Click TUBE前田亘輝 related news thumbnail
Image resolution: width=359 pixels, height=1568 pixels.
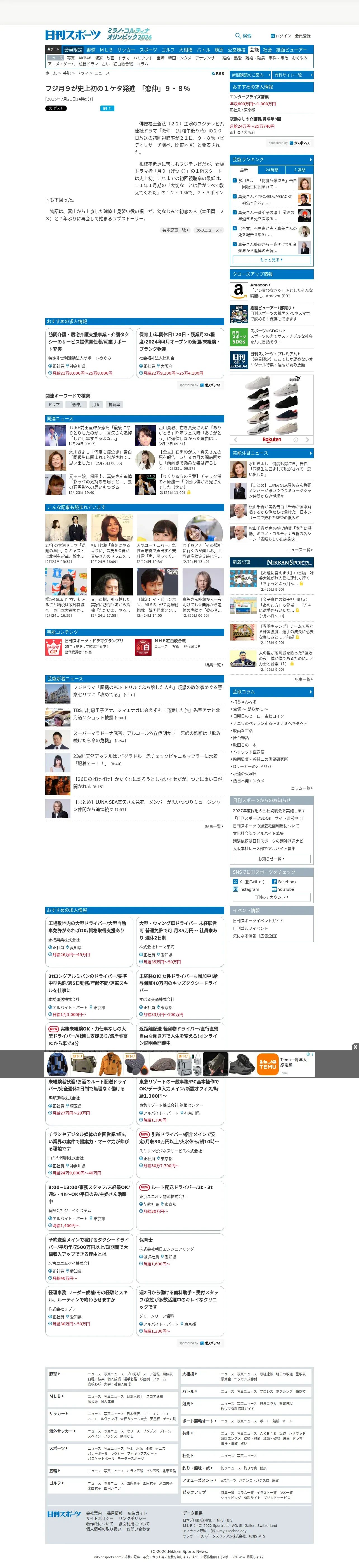click(x=56, y=436)
